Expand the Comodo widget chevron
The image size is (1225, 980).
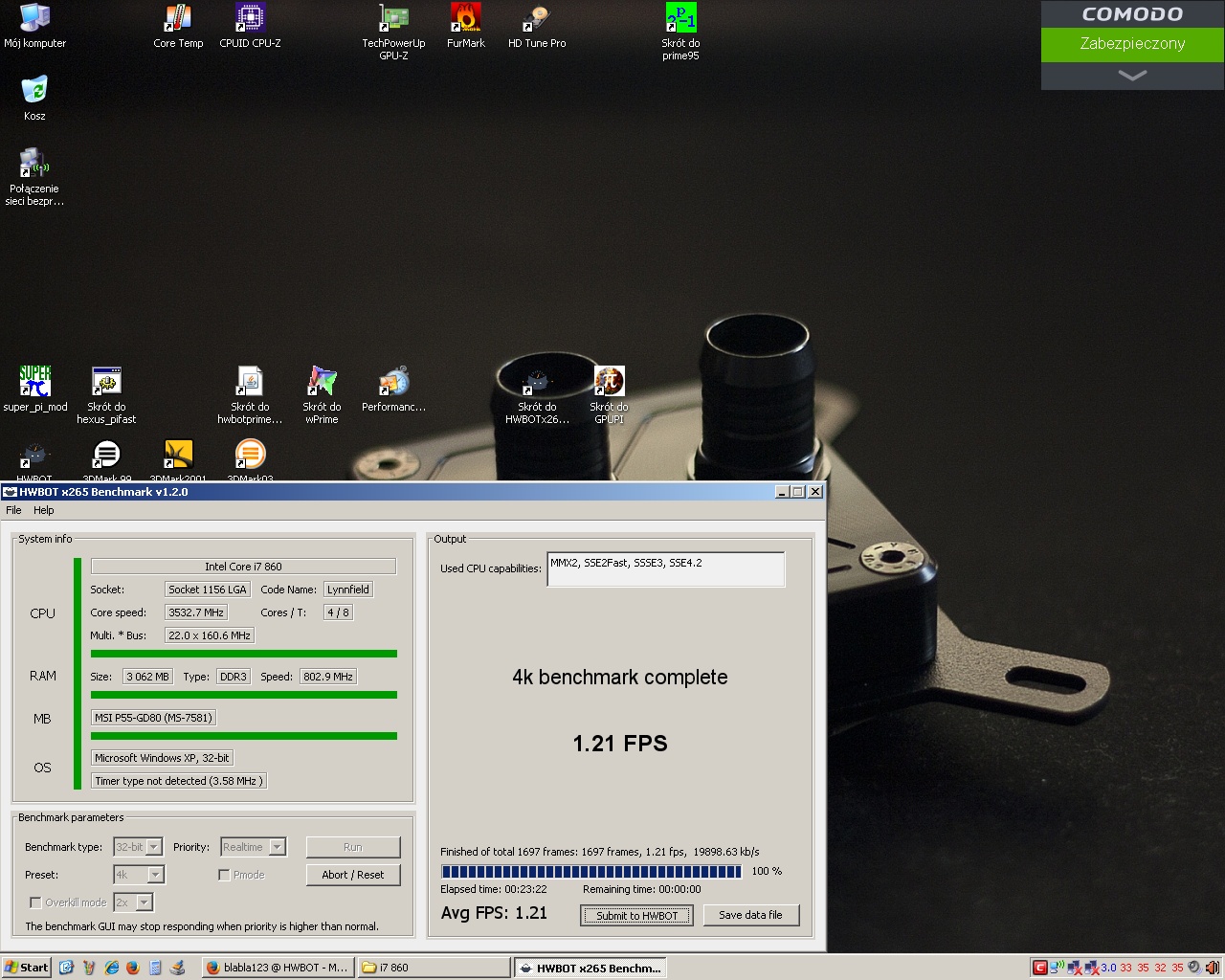click(x=1132, y=76)
